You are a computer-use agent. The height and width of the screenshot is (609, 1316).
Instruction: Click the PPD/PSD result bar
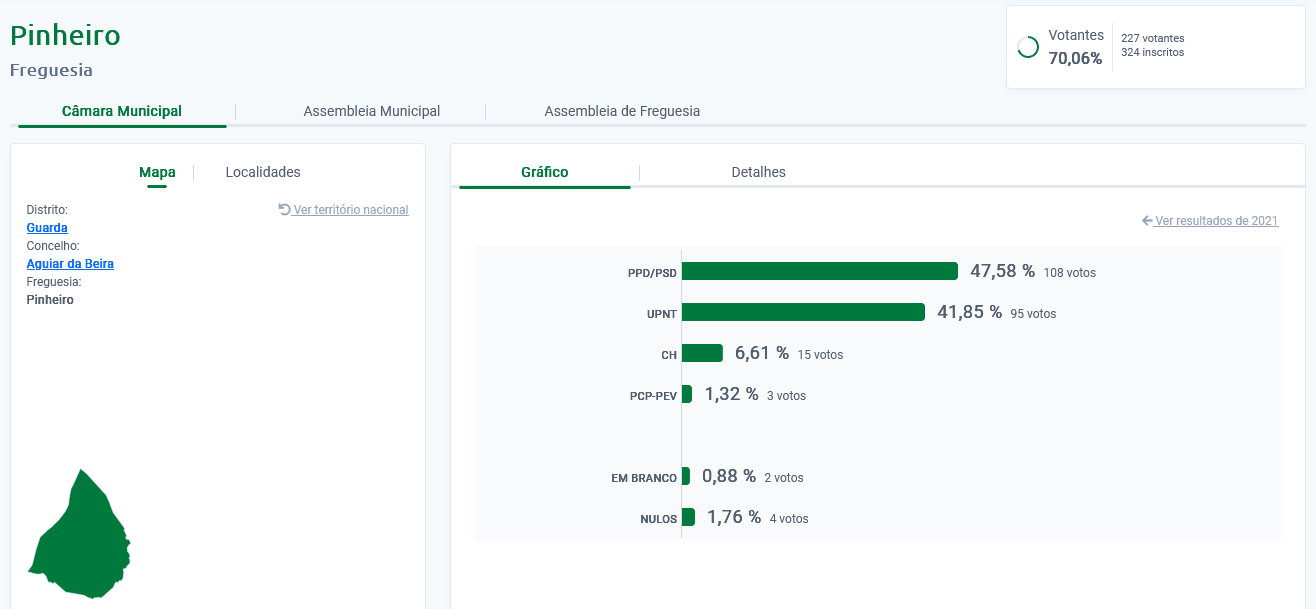point(819,271)
